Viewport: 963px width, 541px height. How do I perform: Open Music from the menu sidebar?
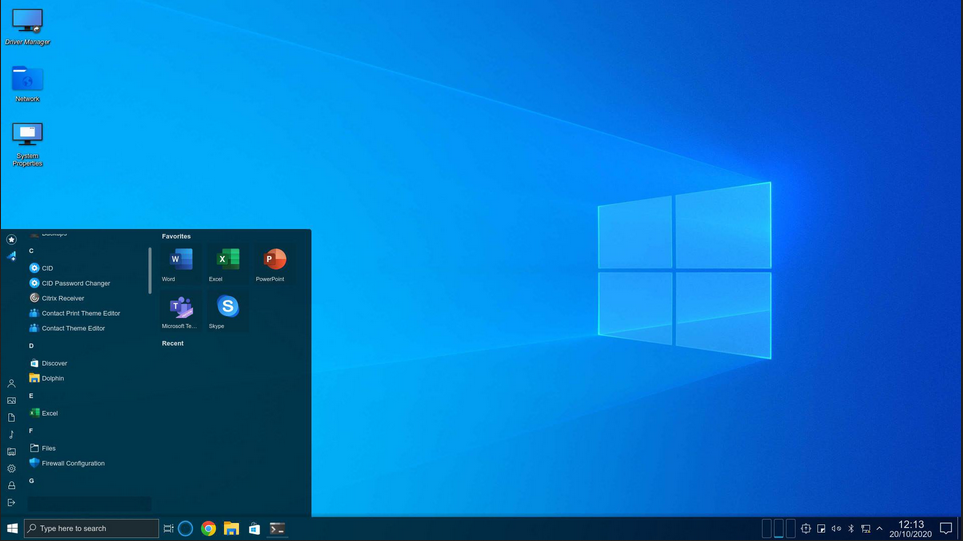pos(11,434)
